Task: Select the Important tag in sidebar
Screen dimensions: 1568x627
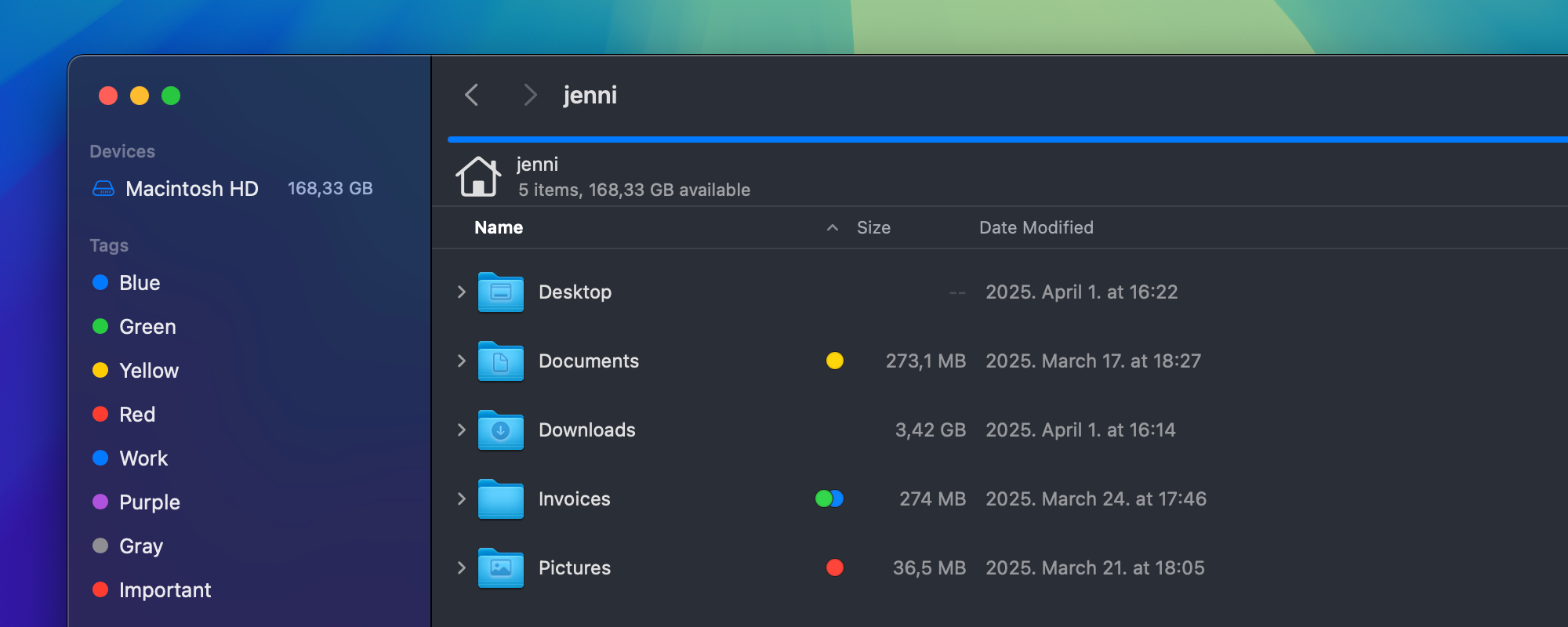Action: pyautogui.click(x=165, y=589)
